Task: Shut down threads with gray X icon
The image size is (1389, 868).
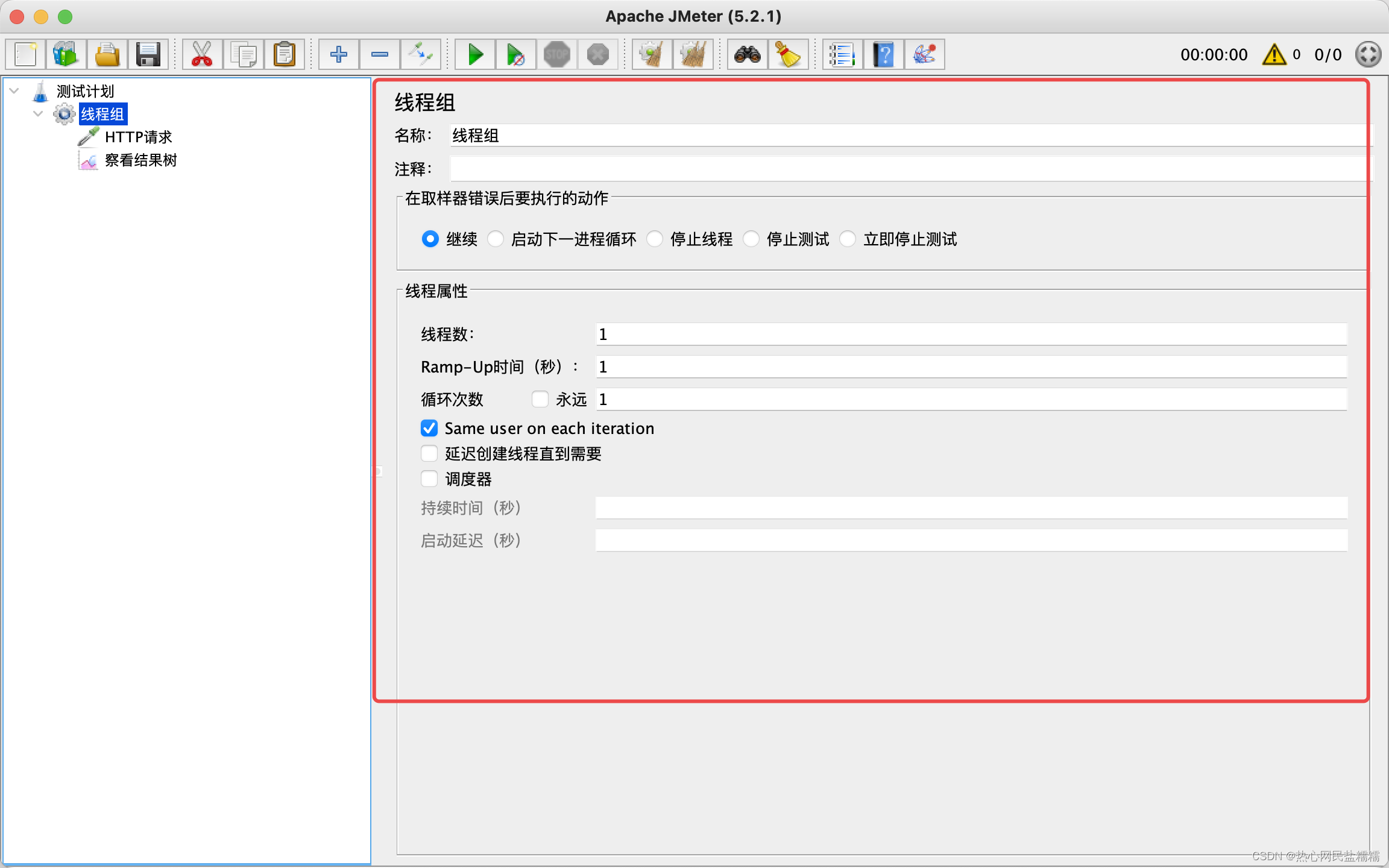Action: point(598,54)
